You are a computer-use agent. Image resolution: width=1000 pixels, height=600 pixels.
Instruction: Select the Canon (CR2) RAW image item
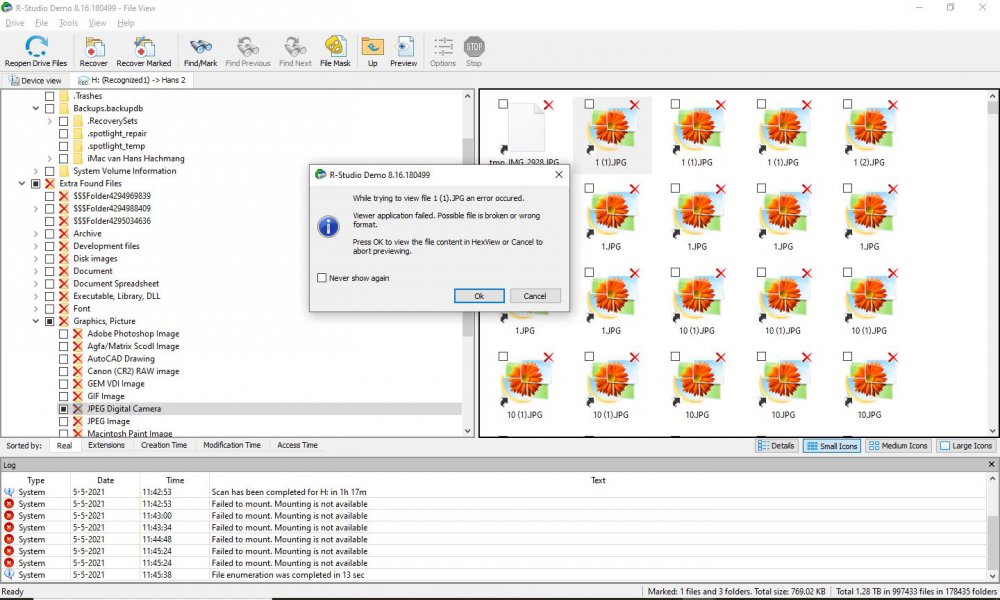click(133, 371)
